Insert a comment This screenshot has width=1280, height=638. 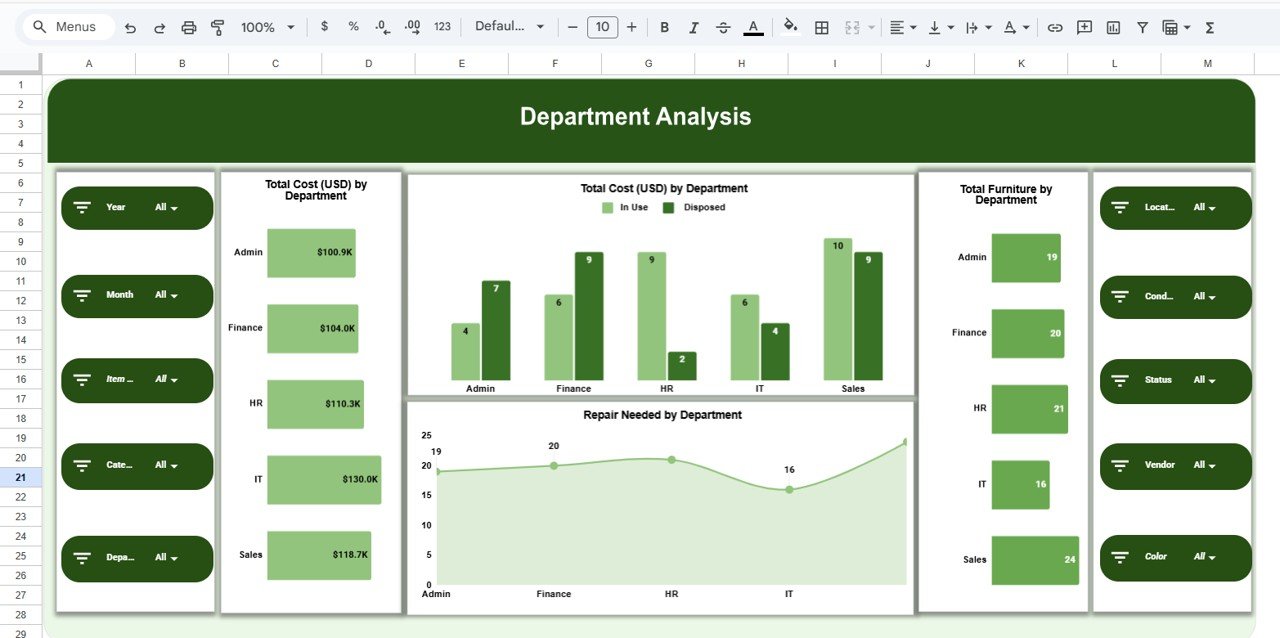pos(1084,27)
